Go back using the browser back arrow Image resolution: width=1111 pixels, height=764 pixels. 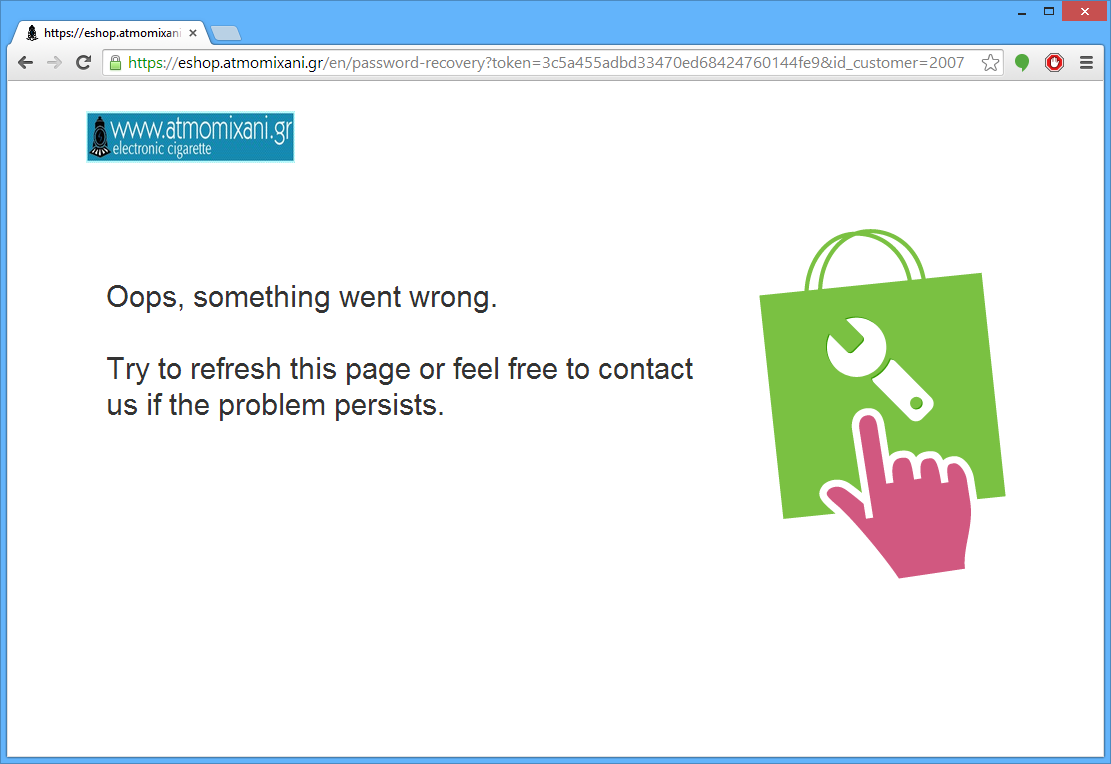coord(26,62)
